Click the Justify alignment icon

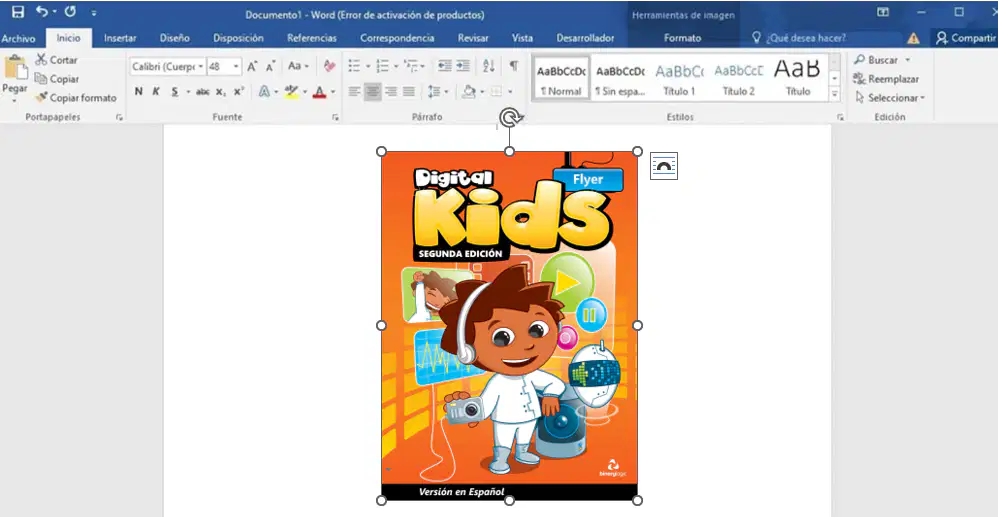click(409, 92)
